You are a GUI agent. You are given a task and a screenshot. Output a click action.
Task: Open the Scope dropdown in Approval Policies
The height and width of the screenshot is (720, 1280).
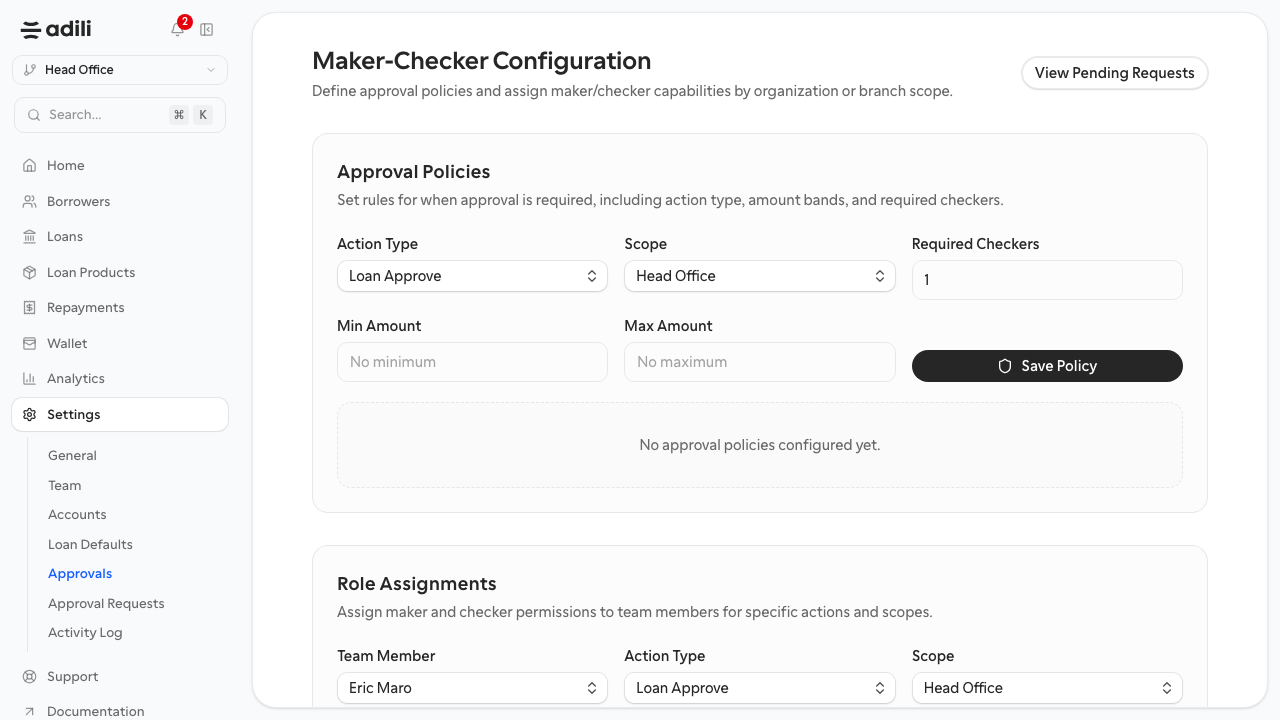click(760, 276)
